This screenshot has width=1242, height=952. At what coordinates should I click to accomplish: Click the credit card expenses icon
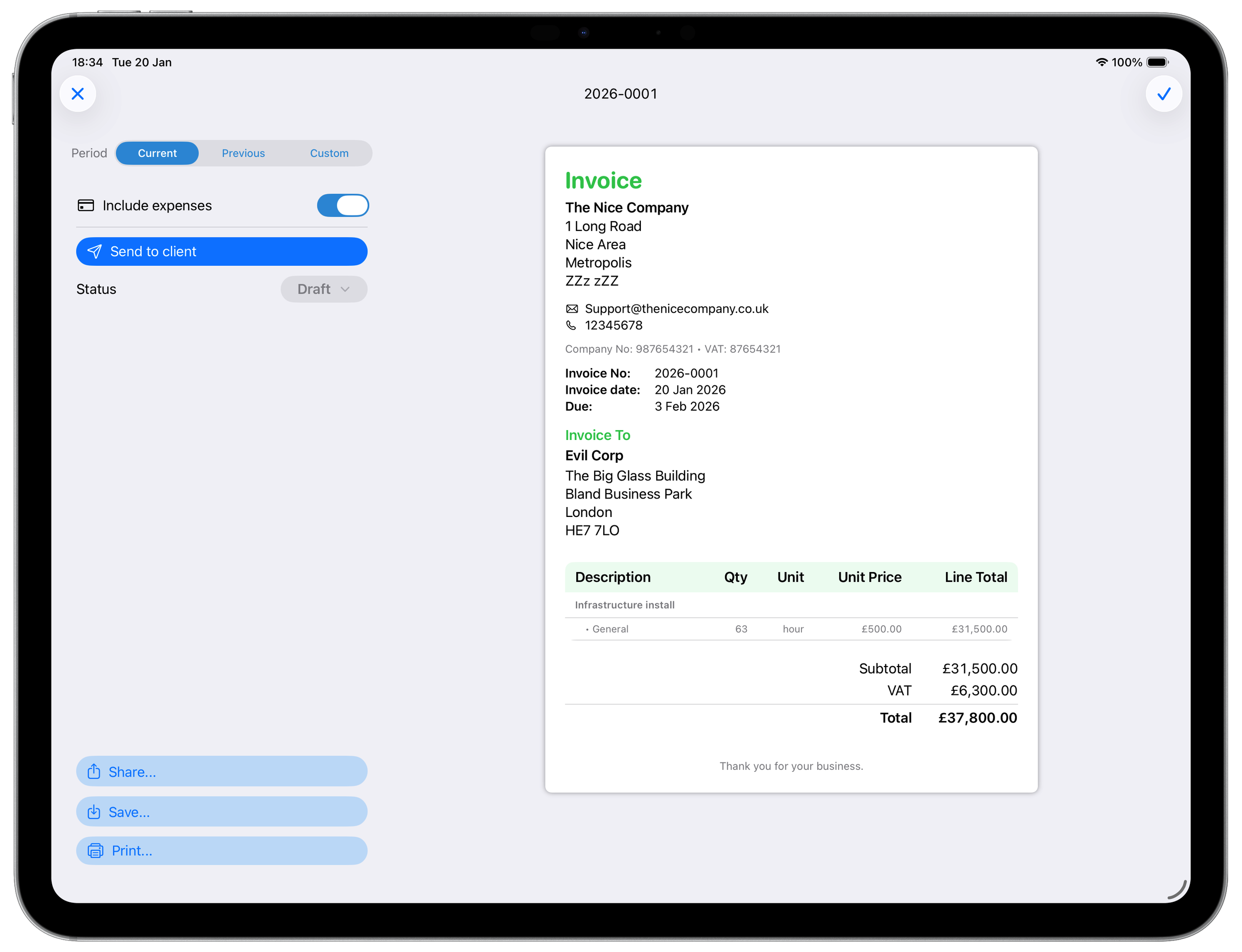(85, 205)
